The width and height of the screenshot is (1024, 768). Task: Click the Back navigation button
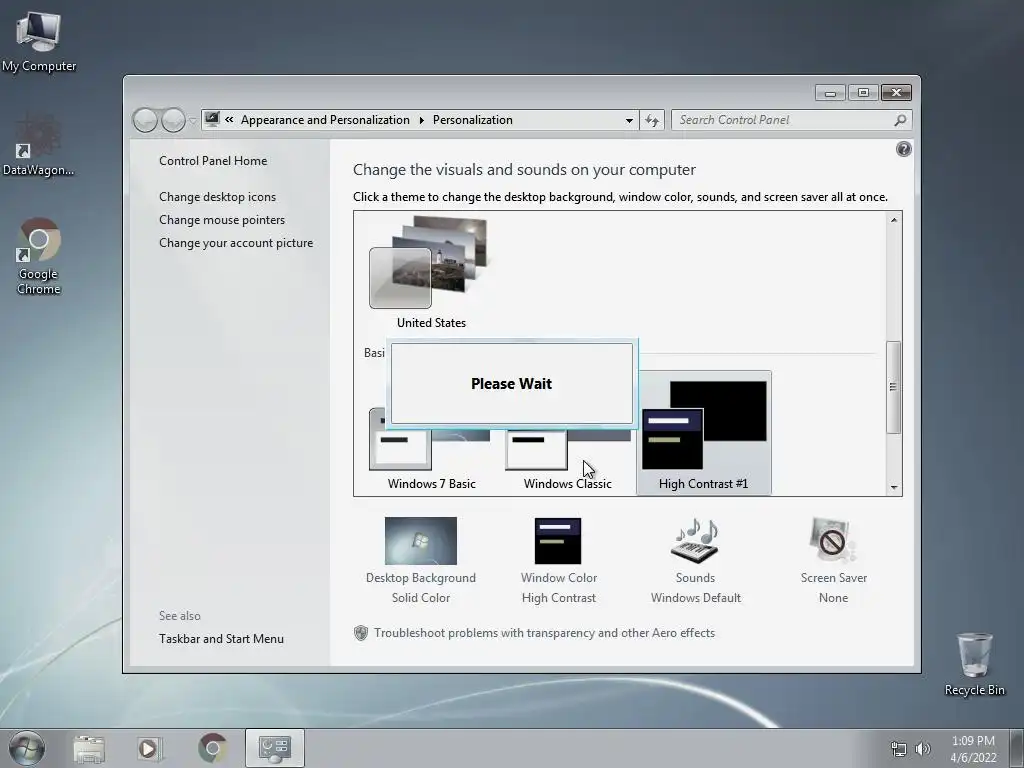(x=145, y=120)
